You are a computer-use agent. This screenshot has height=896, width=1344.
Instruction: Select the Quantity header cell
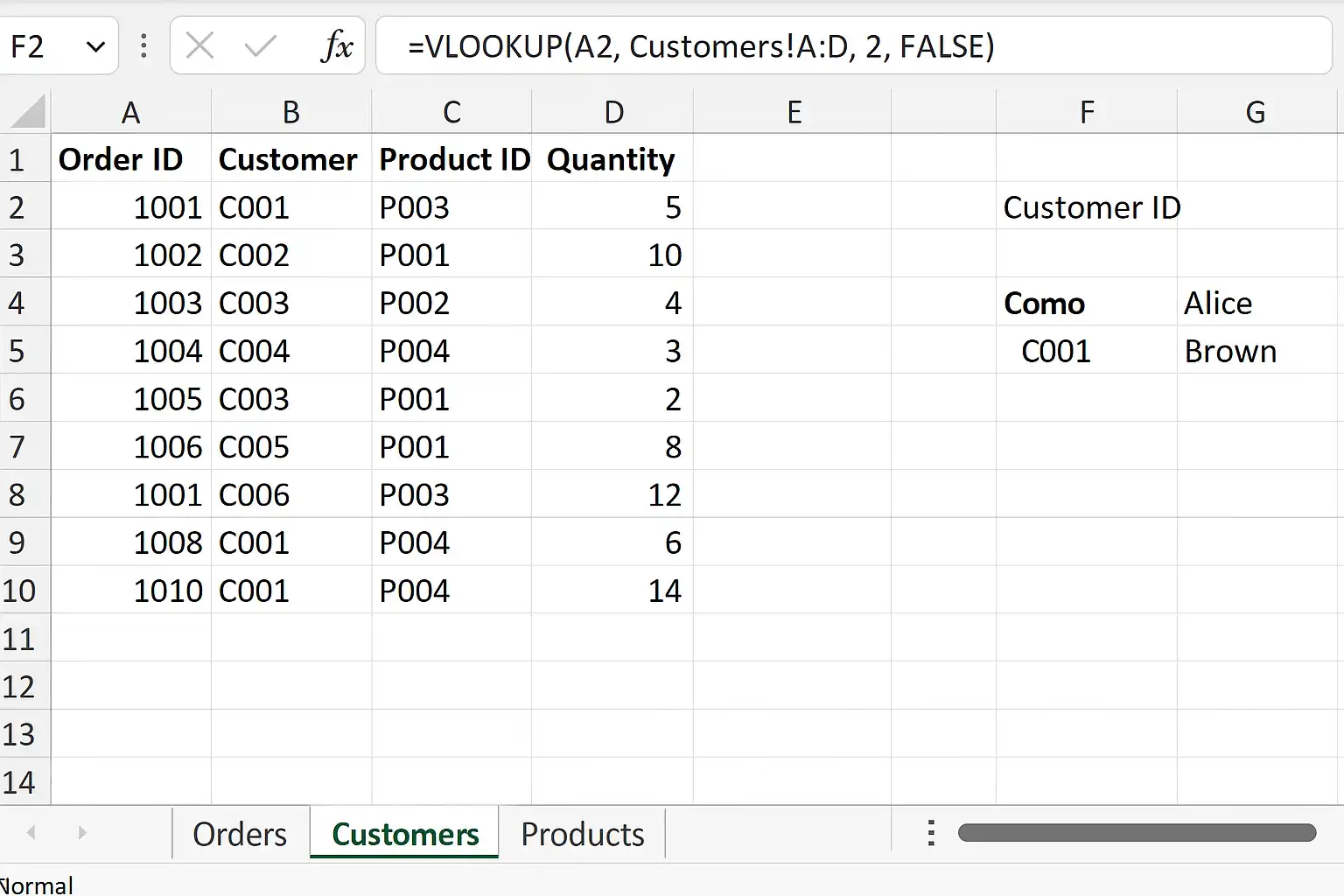pyautogui.click(x=612, y=159)
